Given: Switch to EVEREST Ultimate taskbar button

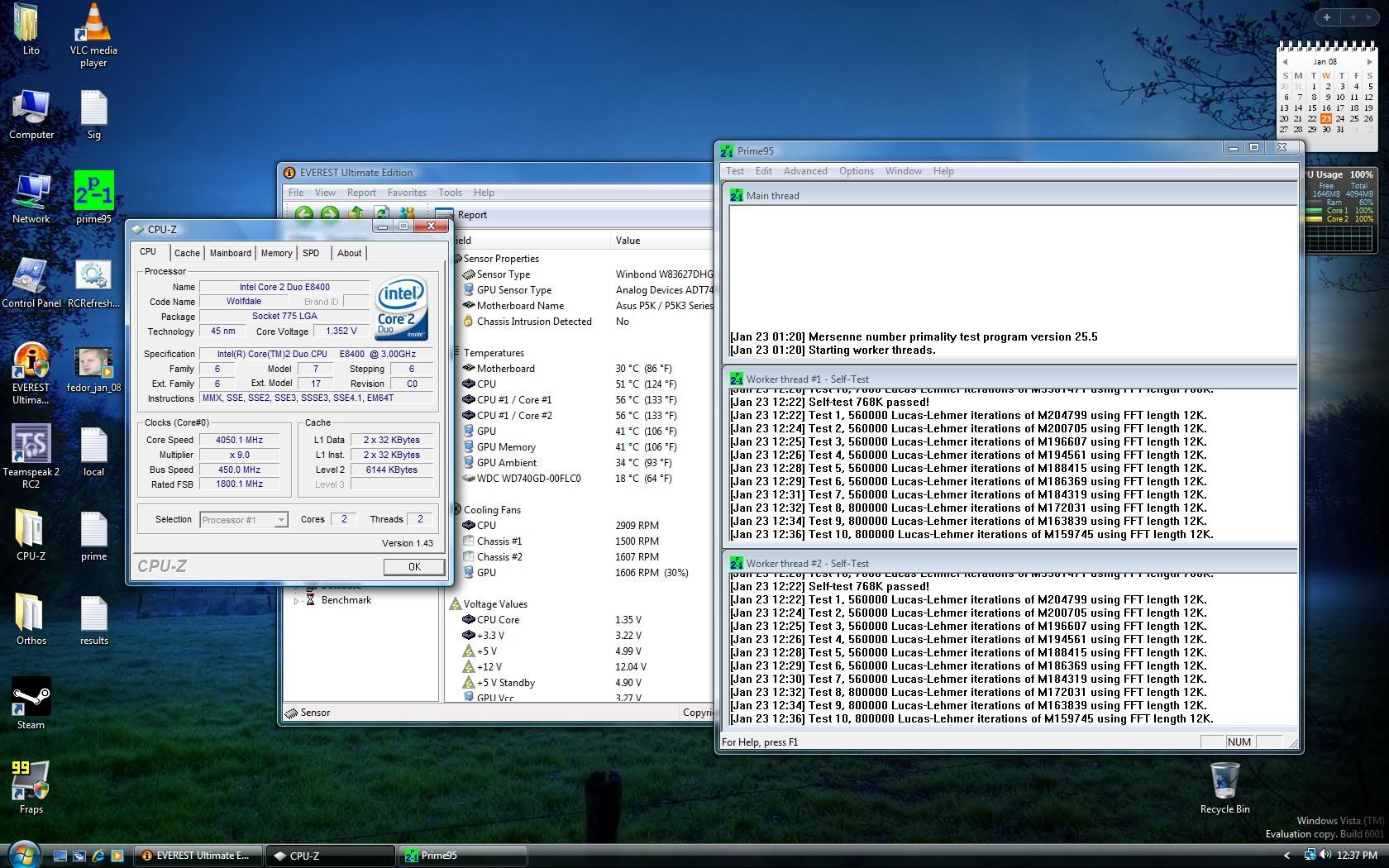Looking at the screenshot, I should tap(198, 856).
